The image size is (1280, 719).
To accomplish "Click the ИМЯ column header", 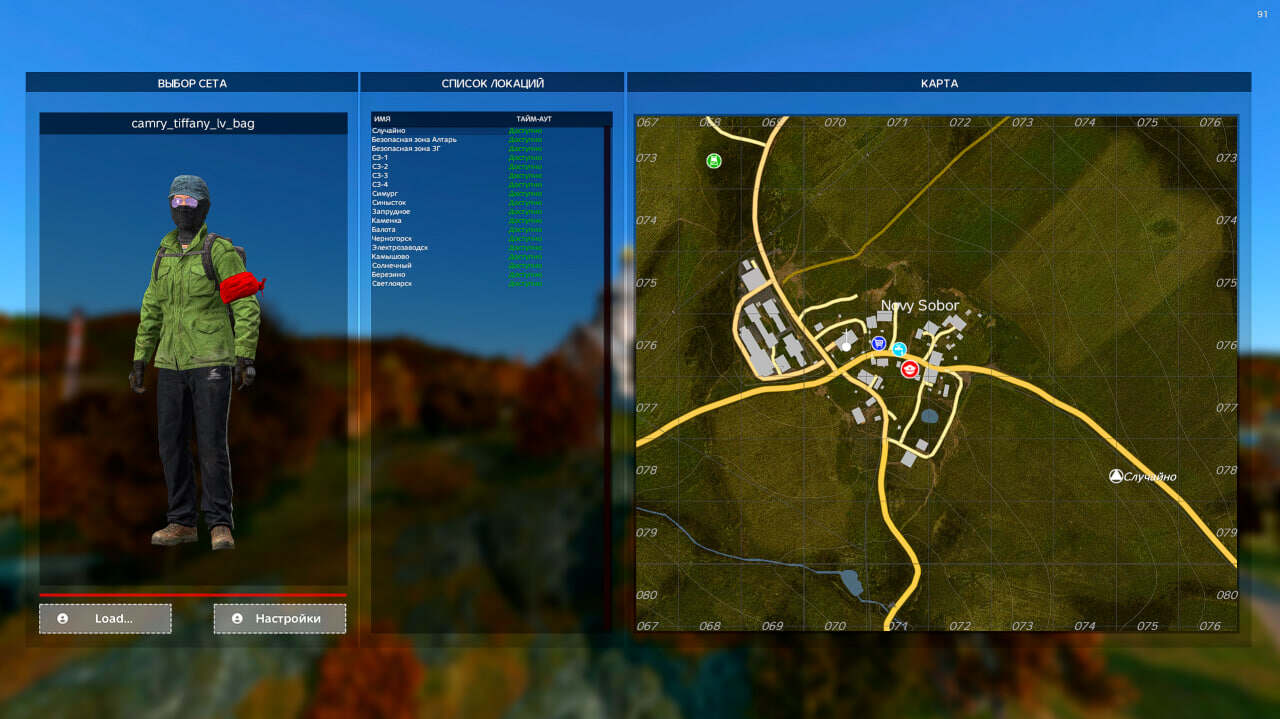I will (381, 119).
